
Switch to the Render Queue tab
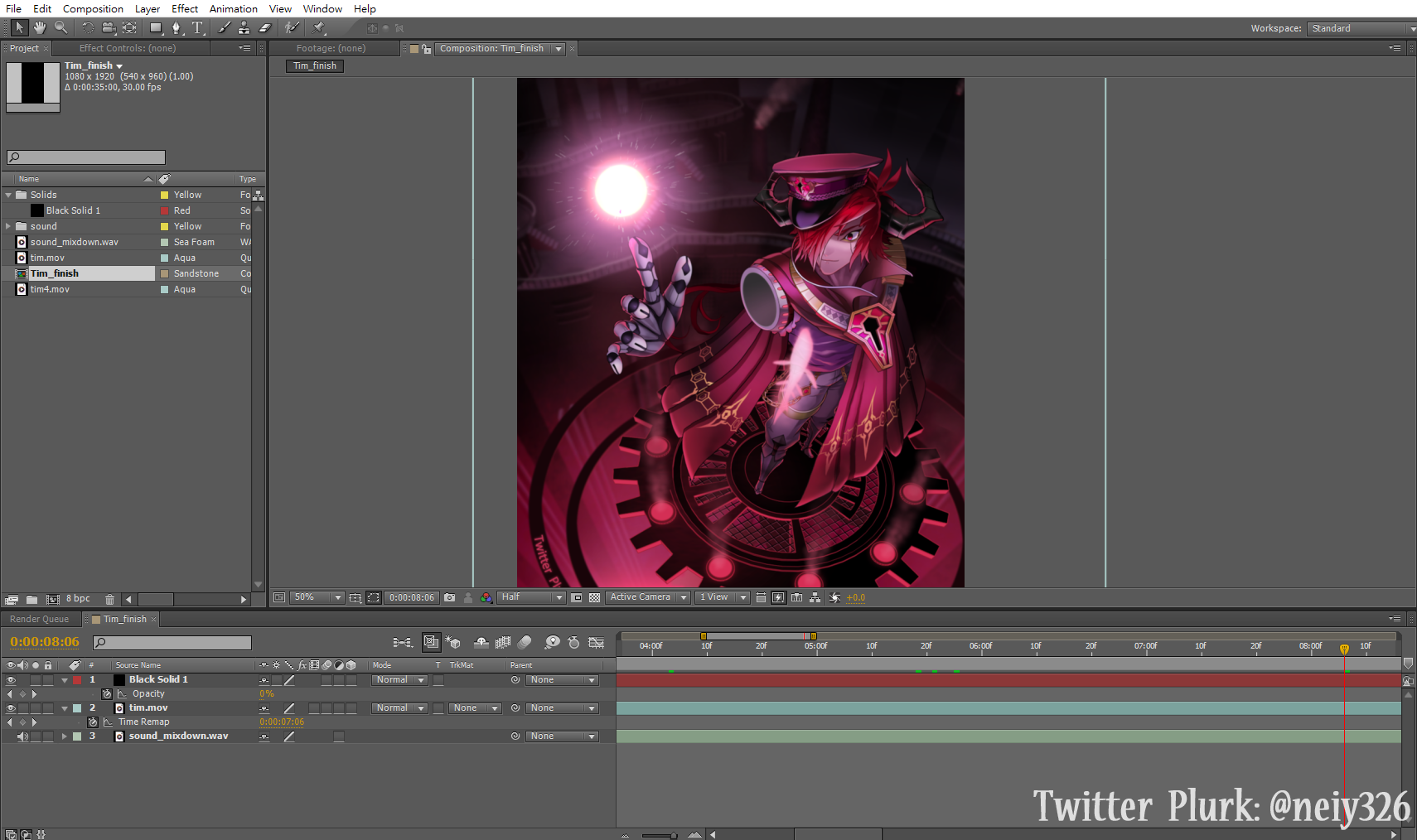pos(39,619)
